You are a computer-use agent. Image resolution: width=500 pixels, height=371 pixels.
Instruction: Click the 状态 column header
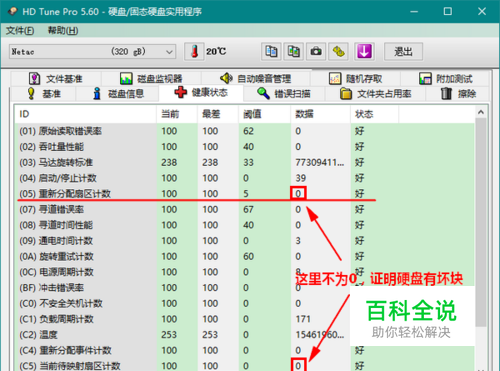tap(375, 114)
